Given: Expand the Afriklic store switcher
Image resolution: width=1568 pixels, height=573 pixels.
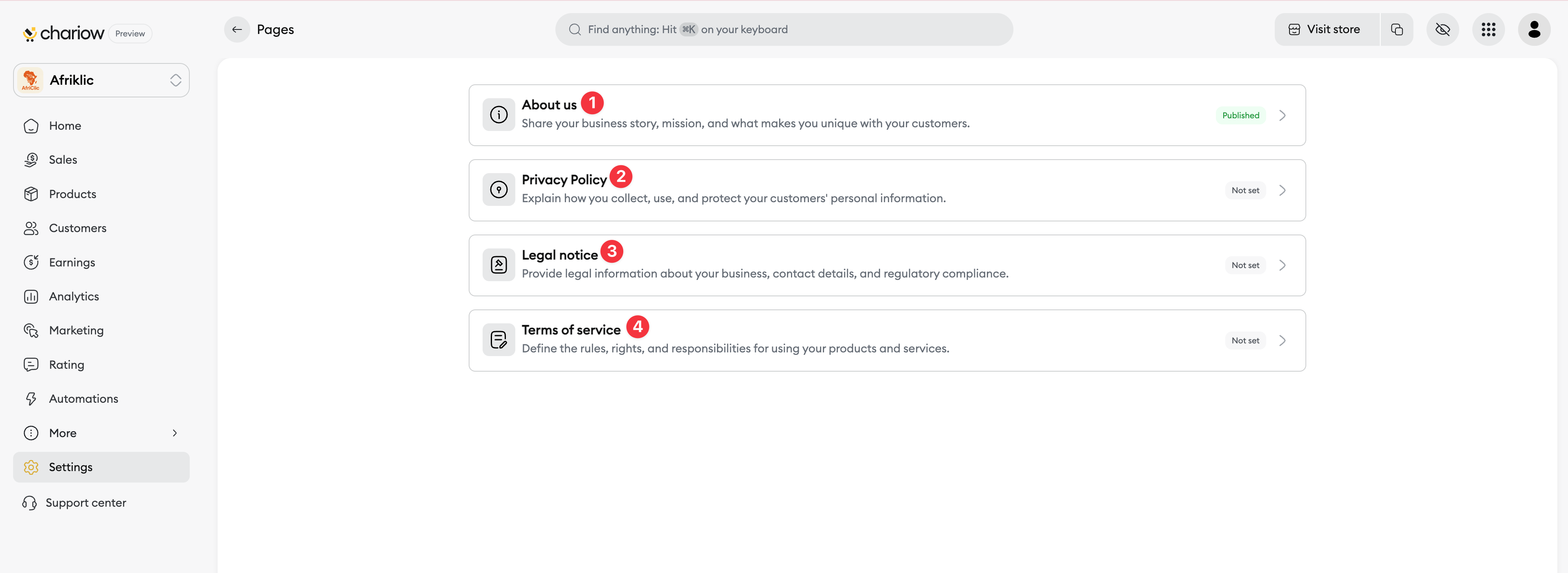Looking at the screenshot, I should 101,80.
